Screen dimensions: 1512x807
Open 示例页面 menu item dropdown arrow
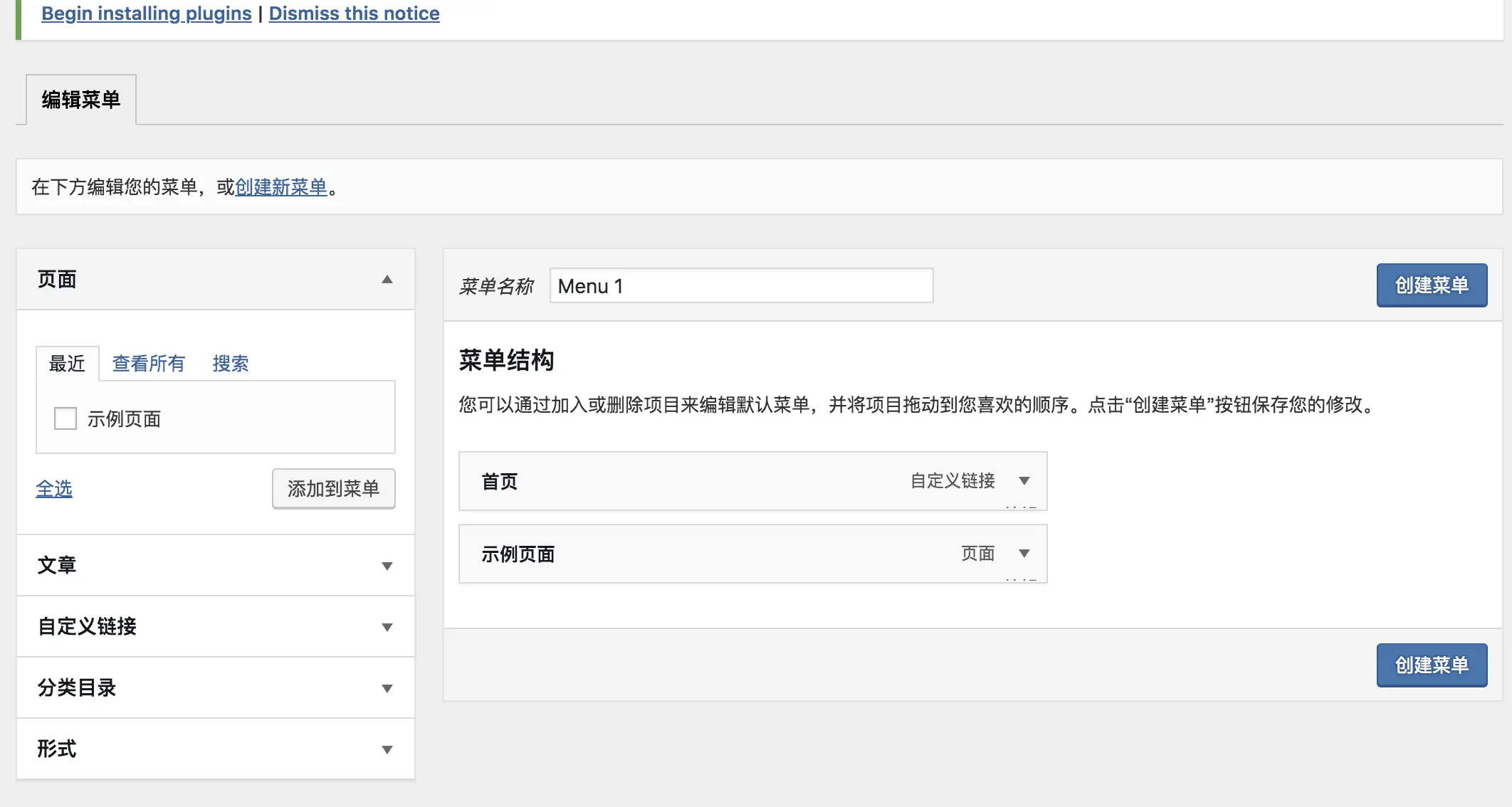[1024, 554]
